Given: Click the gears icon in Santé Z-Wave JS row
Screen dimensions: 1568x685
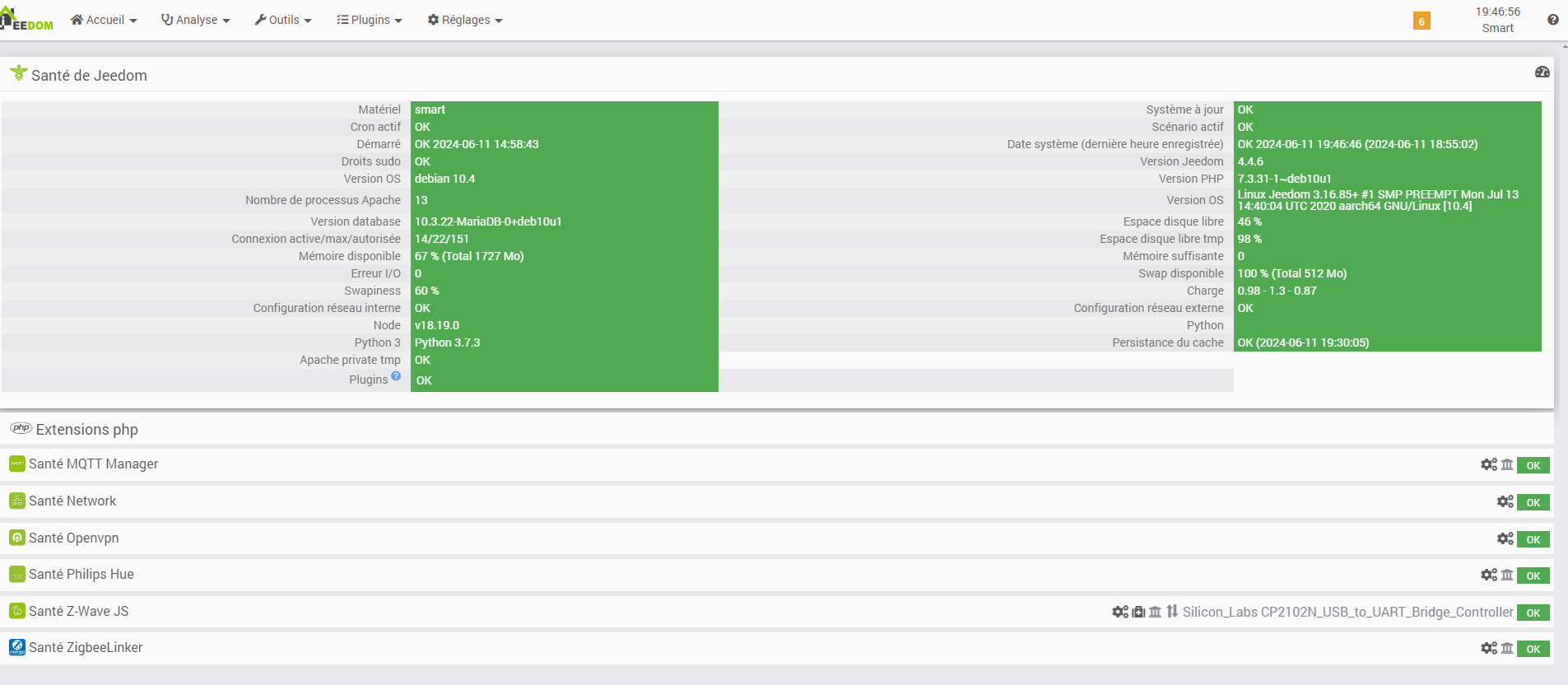Looking at the screenshot, I should [1120, 612].
